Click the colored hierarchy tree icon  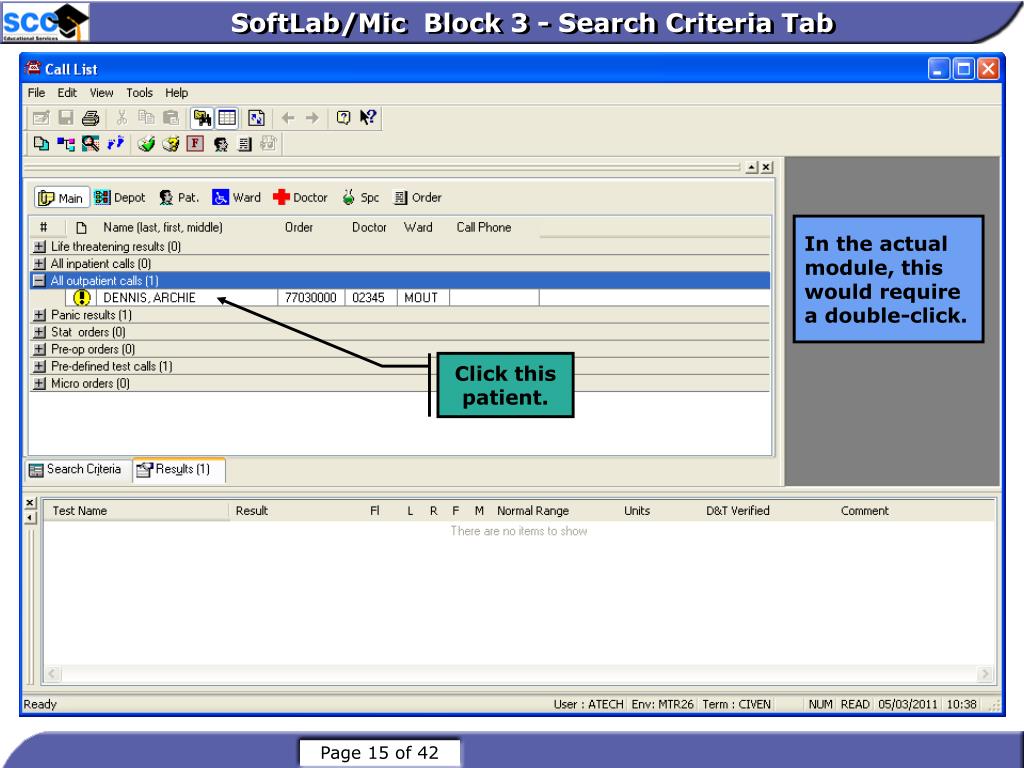[65, 144]
